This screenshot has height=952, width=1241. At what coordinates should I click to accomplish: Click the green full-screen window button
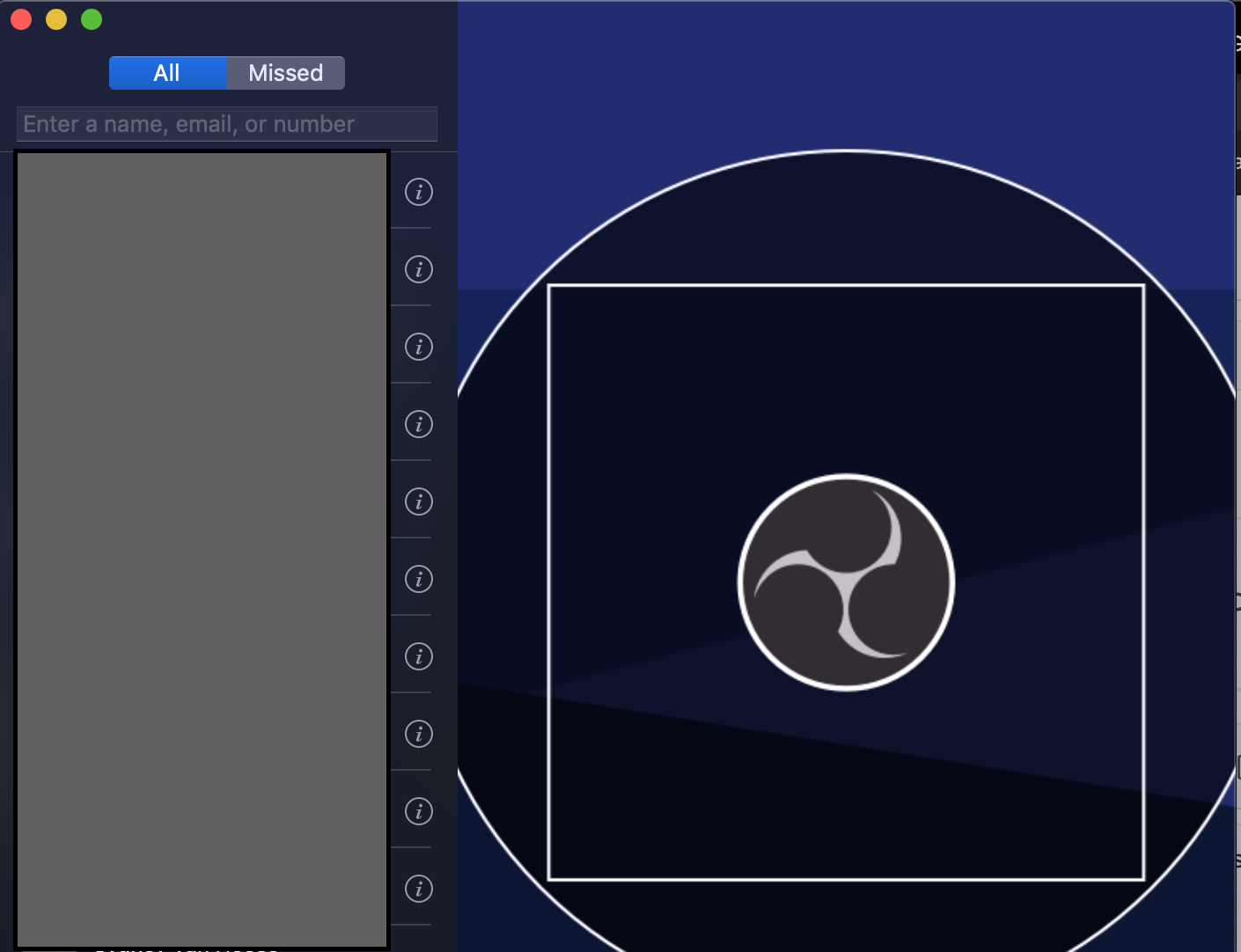coord(92,19)
